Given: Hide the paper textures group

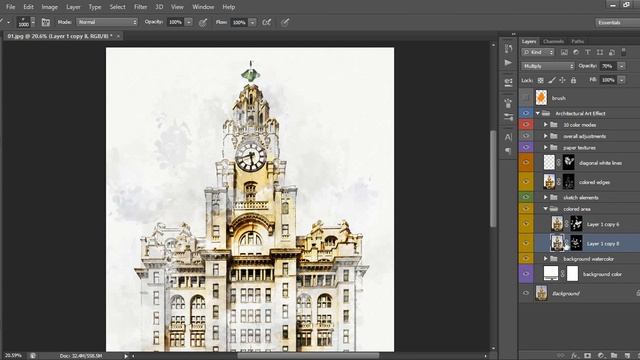Looking at the screenshot, I should point(526,147).
